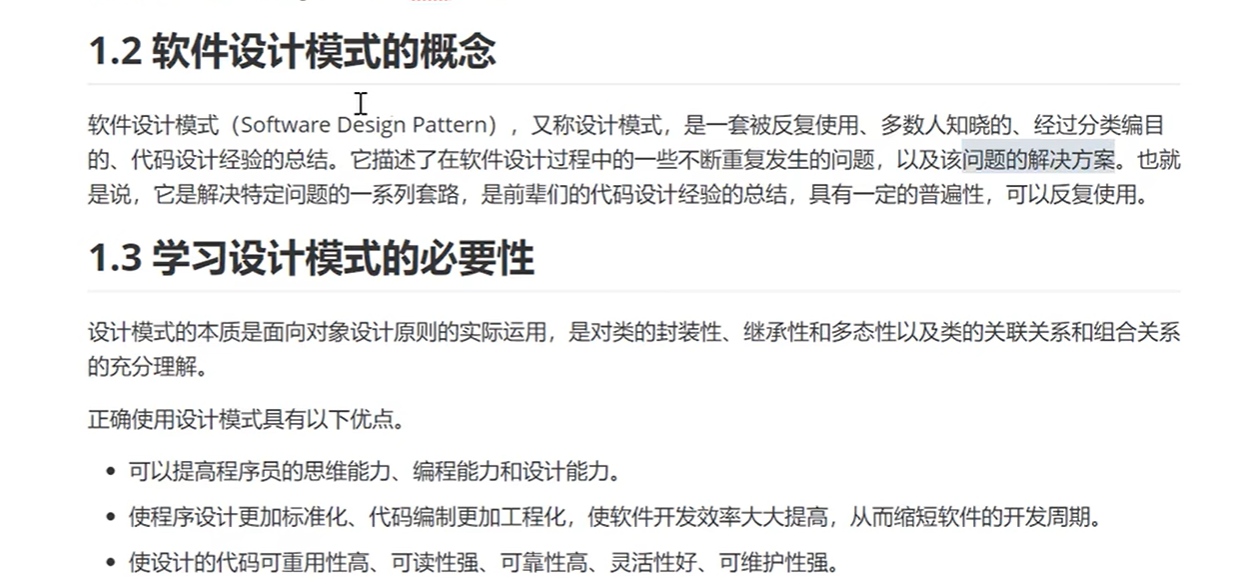
Task: Click the highlighted text "问题的解决方案"
Action: tap(1038, 160)
